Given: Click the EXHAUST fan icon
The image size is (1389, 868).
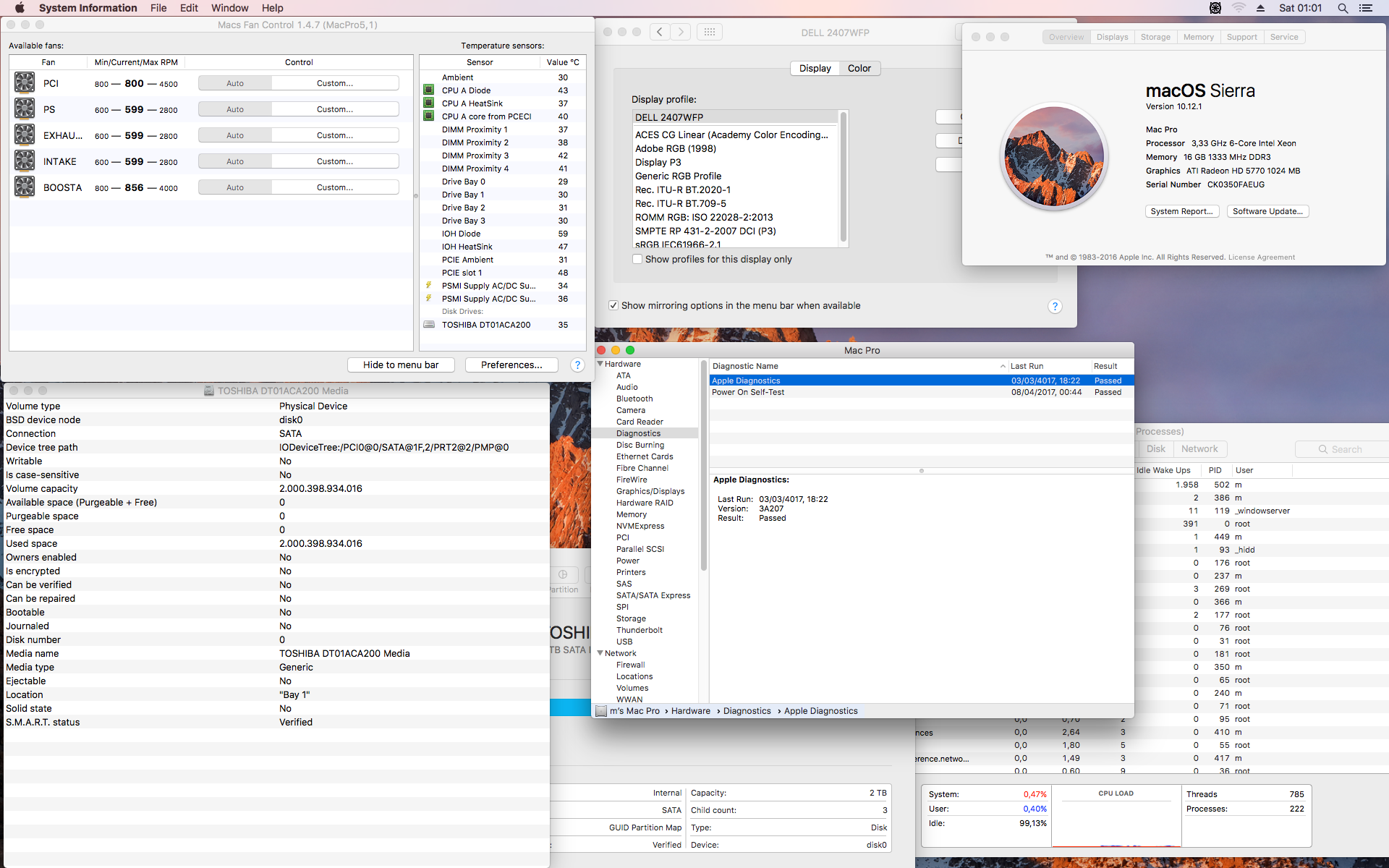Looking at the screenshot, I should tap(25, 135).
